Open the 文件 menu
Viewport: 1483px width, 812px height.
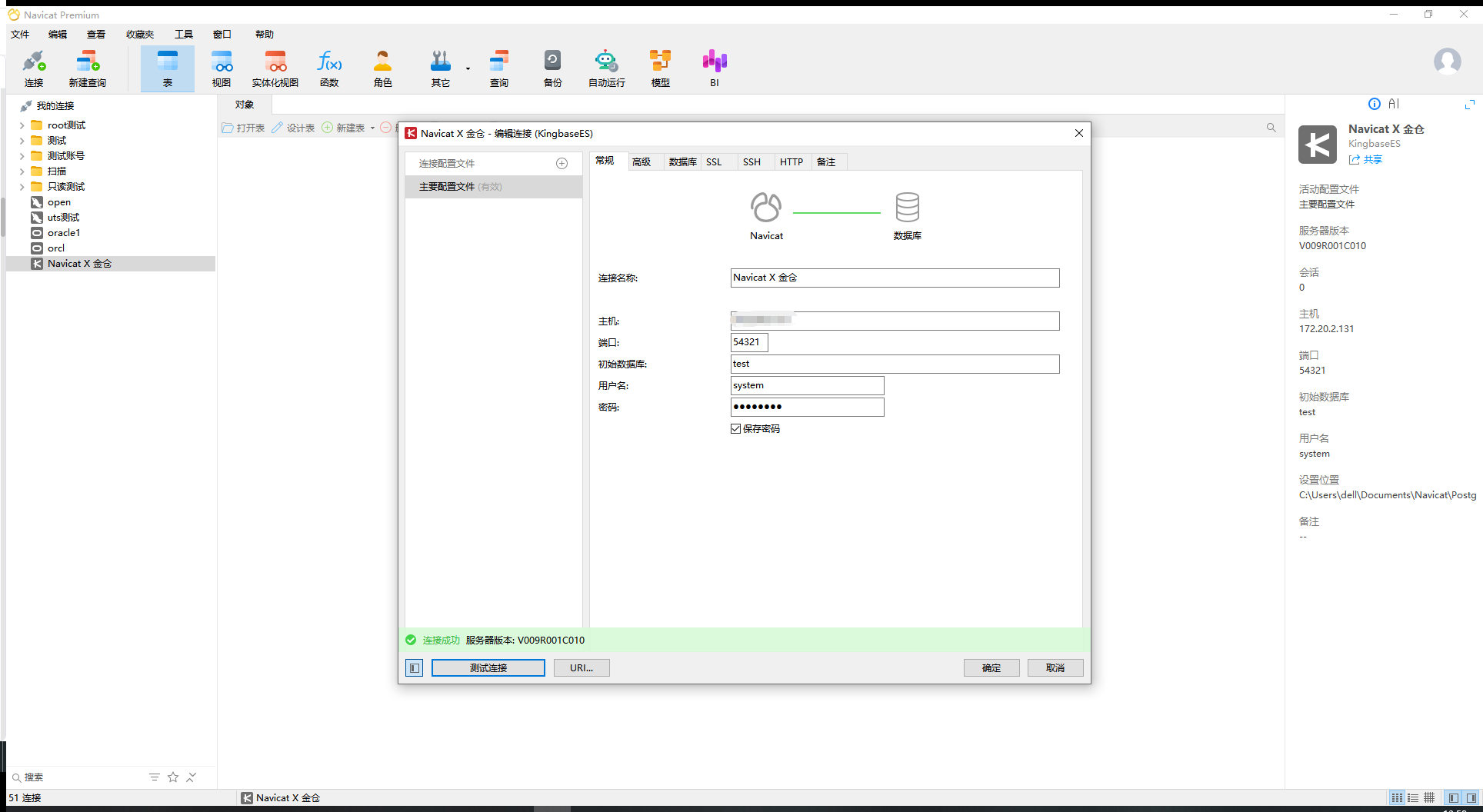tap(20, 35)
